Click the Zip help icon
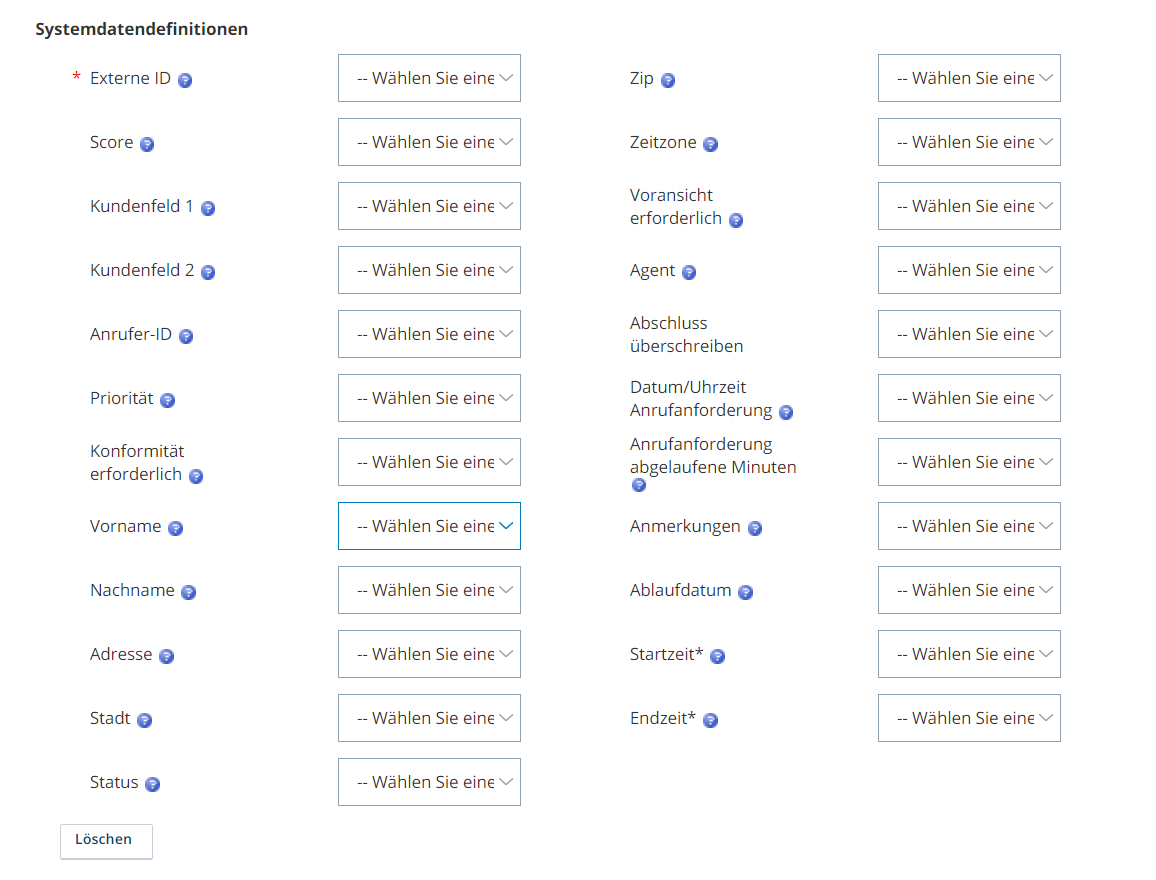 click(x=667, y=80)
